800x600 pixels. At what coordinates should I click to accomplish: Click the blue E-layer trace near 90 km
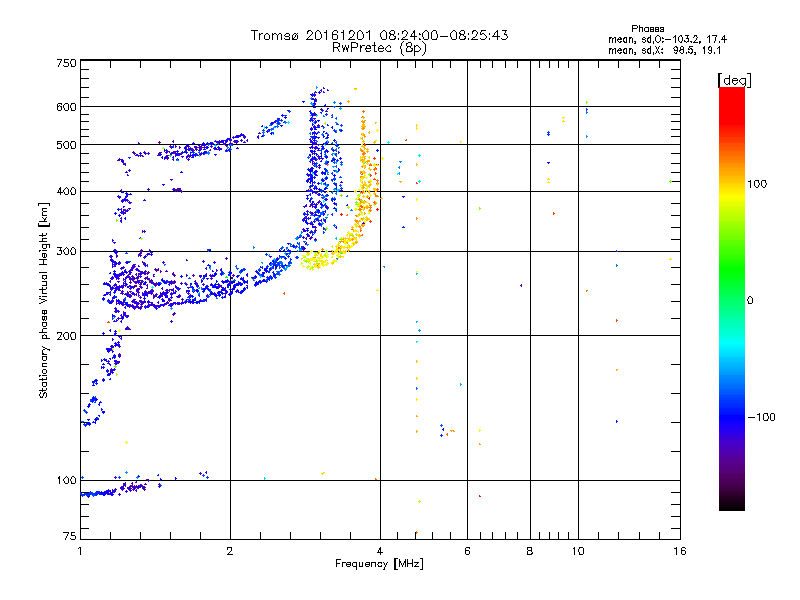115,490
